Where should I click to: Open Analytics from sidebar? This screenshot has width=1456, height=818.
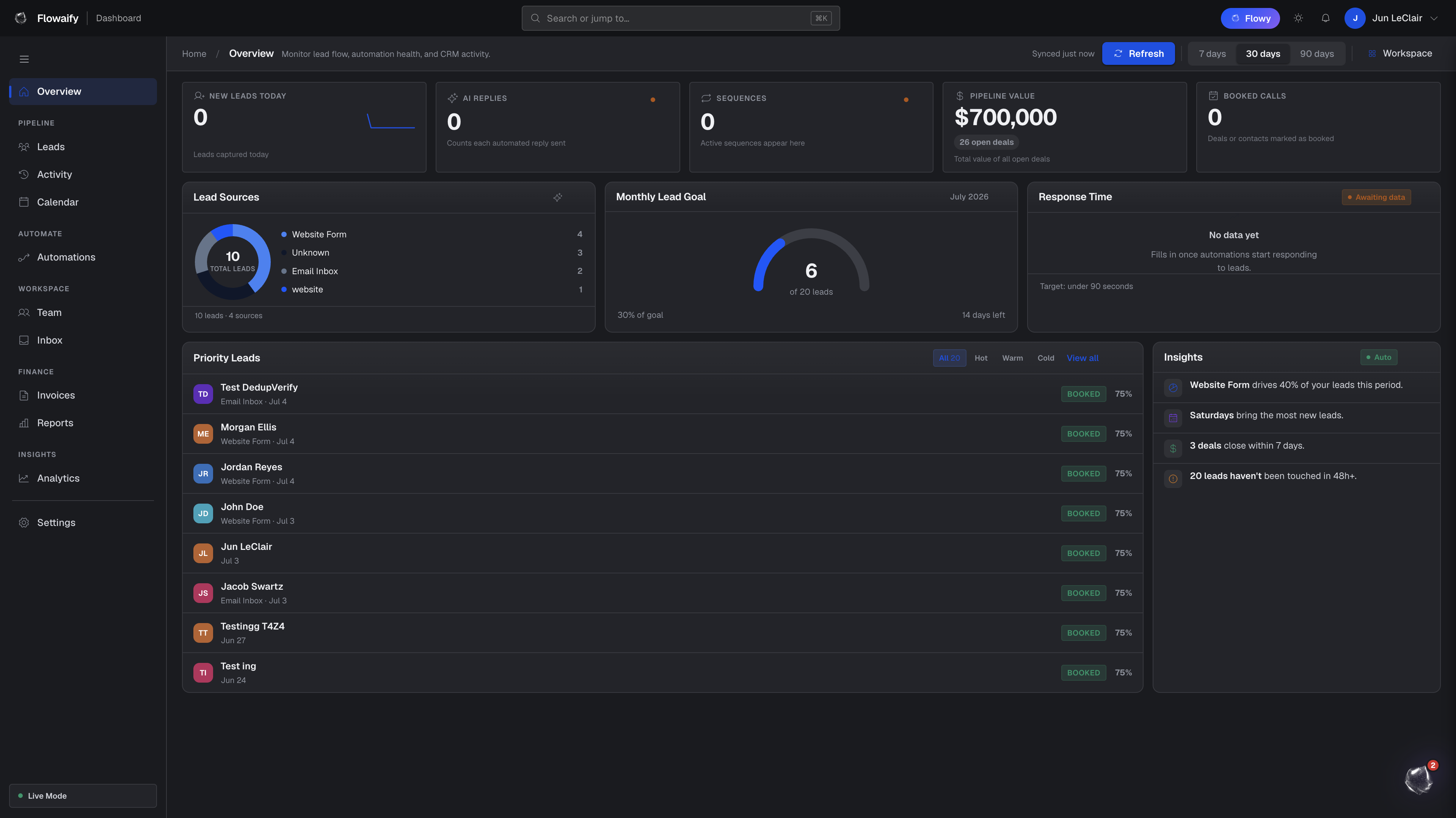[x=83, y=478]
